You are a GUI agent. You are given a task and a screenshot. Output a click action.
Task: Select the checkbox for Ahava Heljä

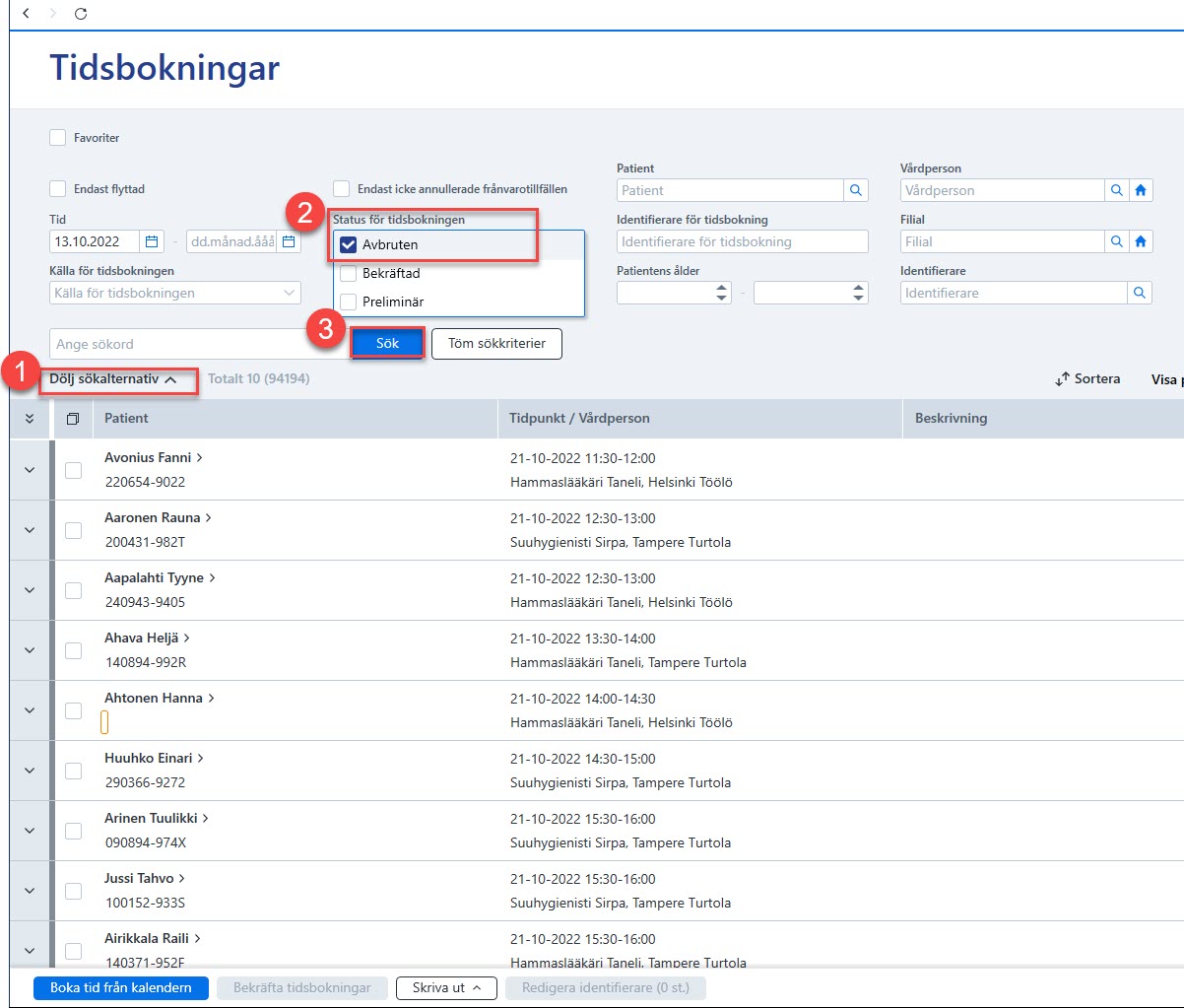(73, 650)
